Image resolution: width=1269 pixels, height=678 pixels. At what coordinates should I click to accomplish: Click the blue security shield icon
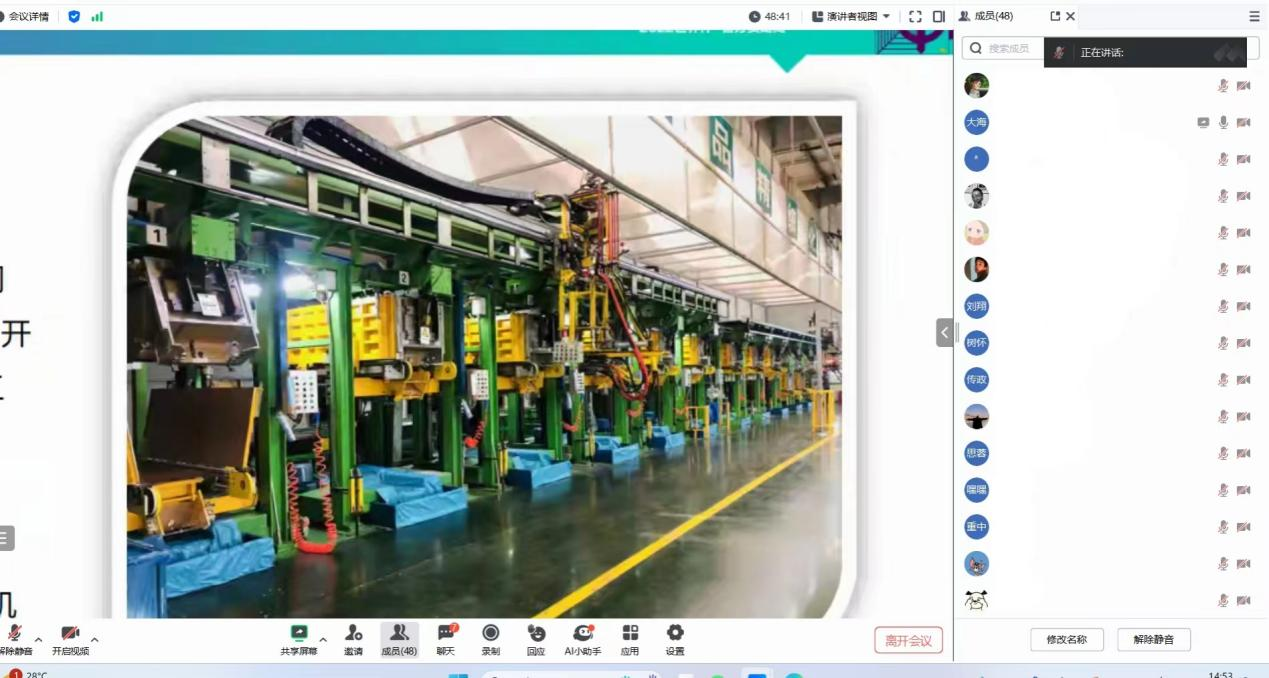tap(74, 16)
